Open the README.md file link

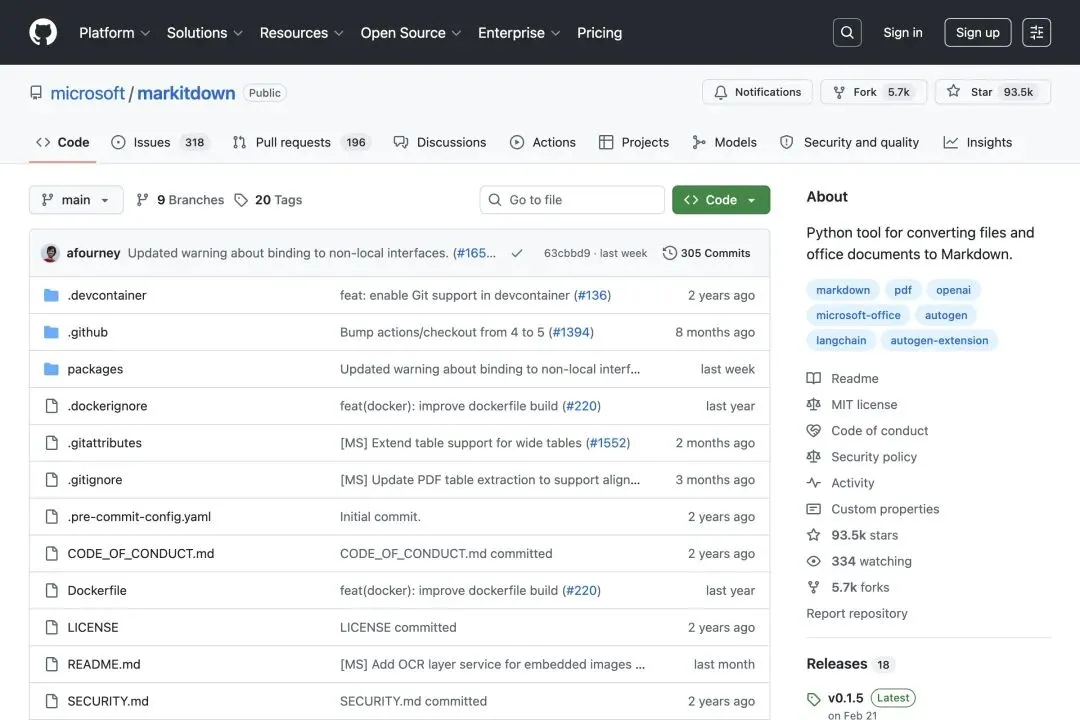point(104,664)
